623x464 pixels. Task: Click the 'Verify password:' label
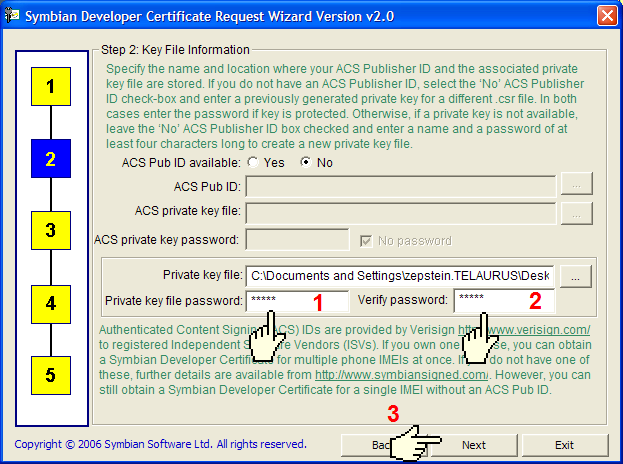point(402,300)
